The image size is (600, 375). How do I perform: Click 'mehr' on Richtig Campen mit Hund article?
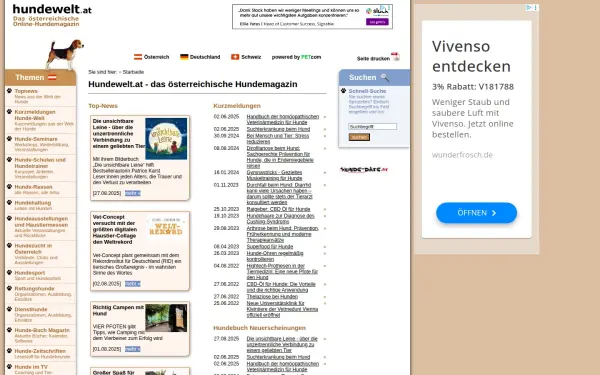click(133, 349)
